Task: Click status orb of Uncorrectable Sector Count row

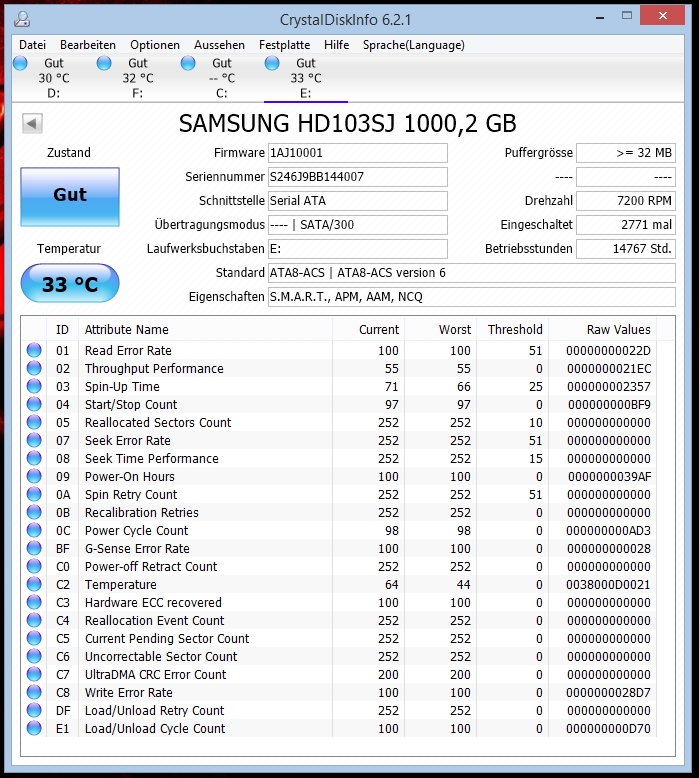Action: (x=34, y=656)
